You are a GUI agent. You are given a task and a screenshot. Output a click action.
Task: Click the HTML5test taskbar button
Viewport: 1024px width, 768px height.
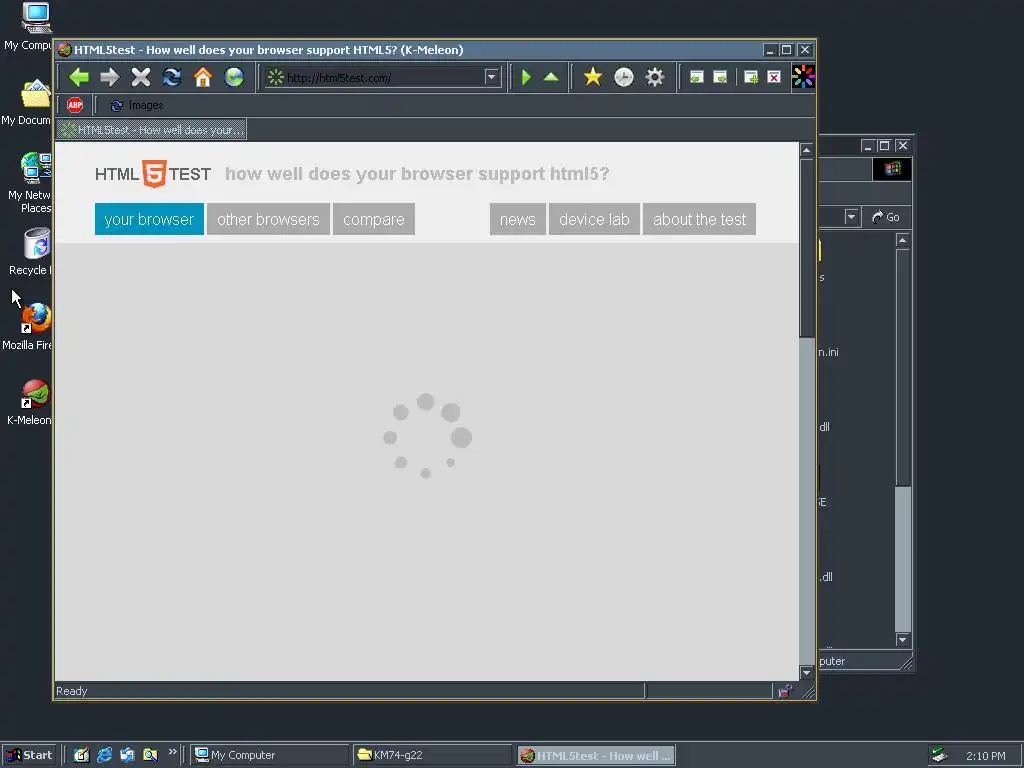point(596,755)
